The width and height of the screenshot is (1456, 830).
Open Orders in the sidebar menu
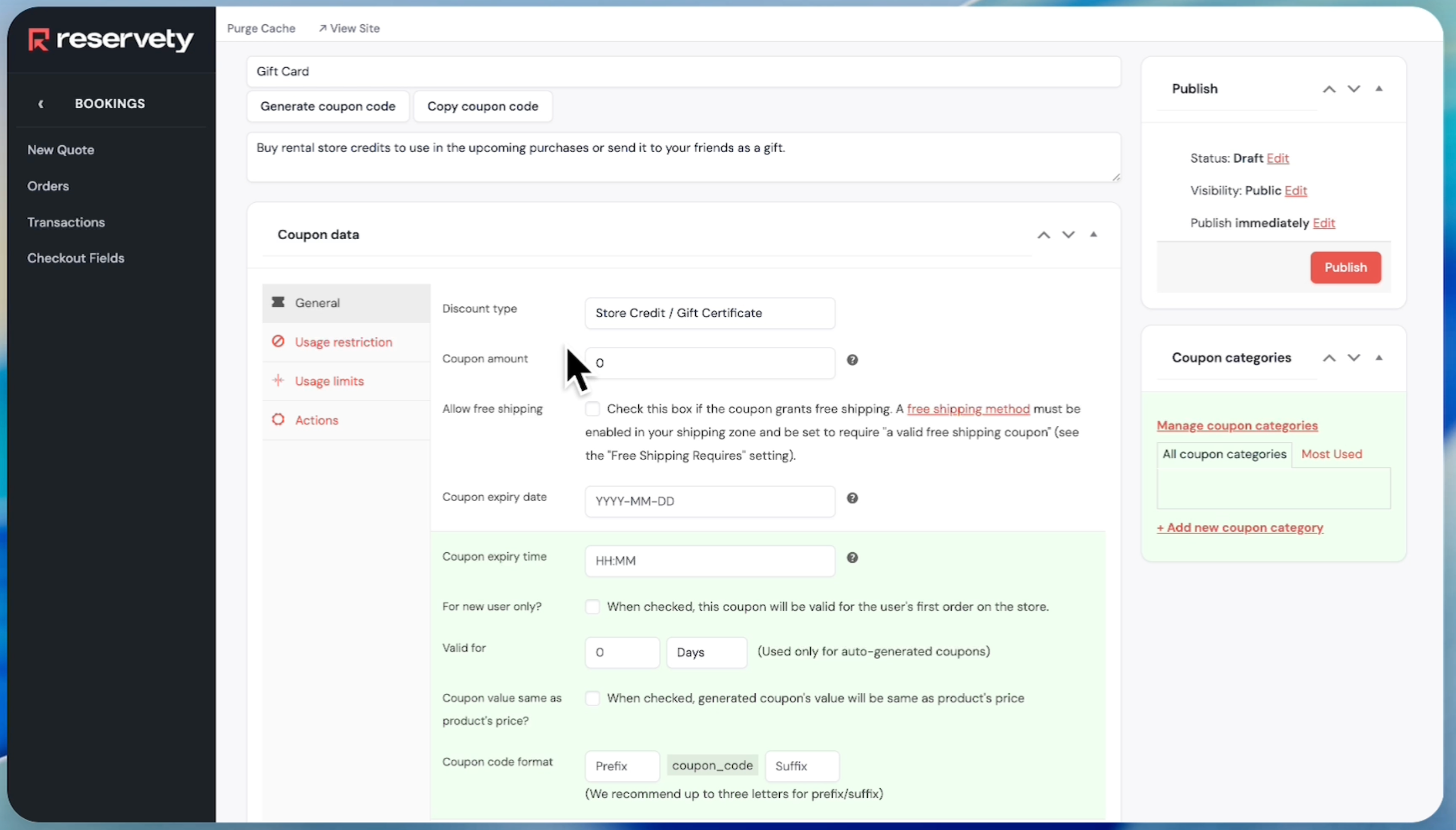(48, 186)
